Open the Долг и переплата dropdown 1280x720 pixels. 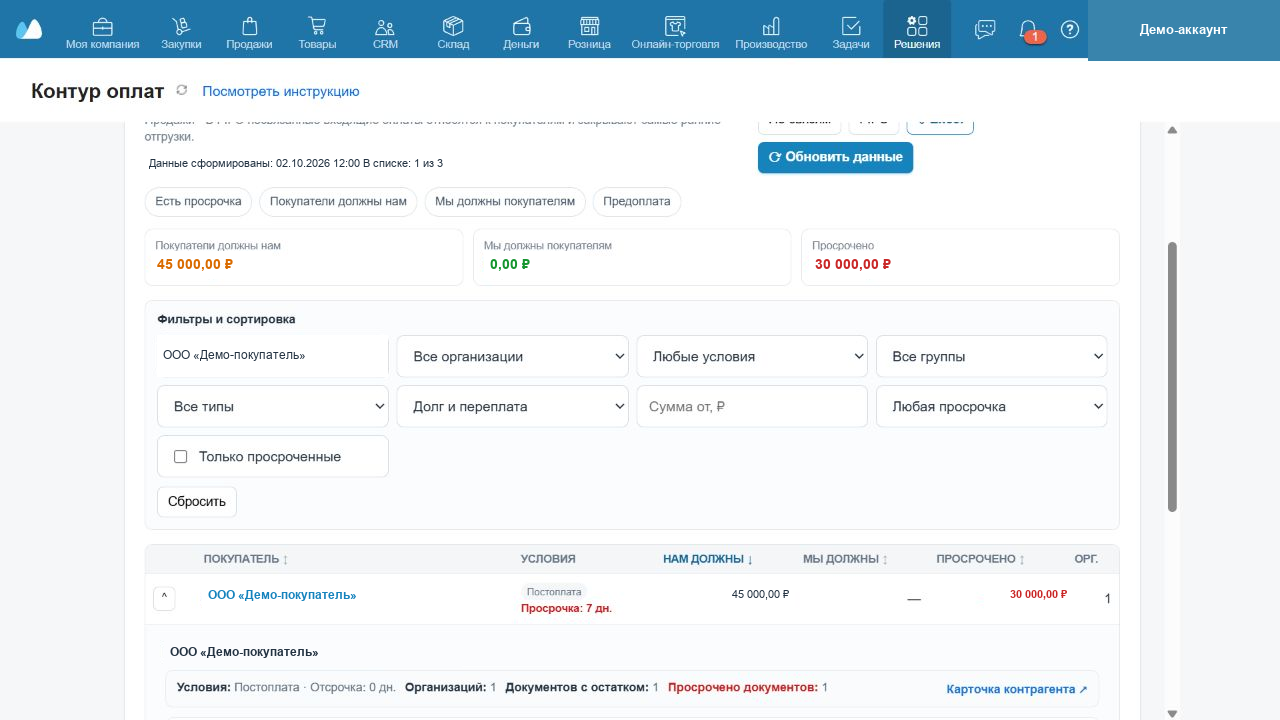tap(513, 406)
